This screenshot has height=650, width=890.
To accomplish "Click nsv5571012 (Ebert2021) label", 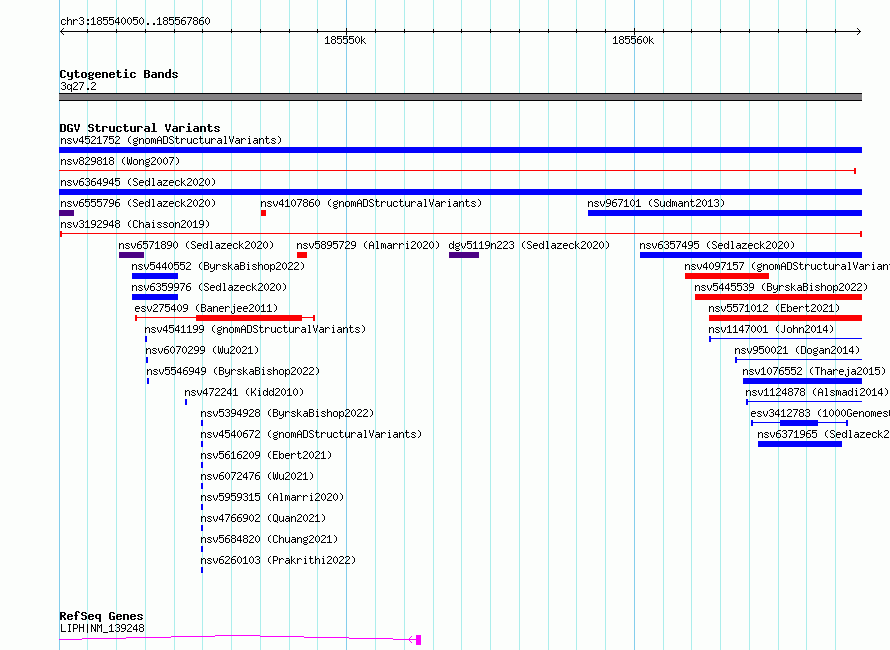I will [774, 308].
